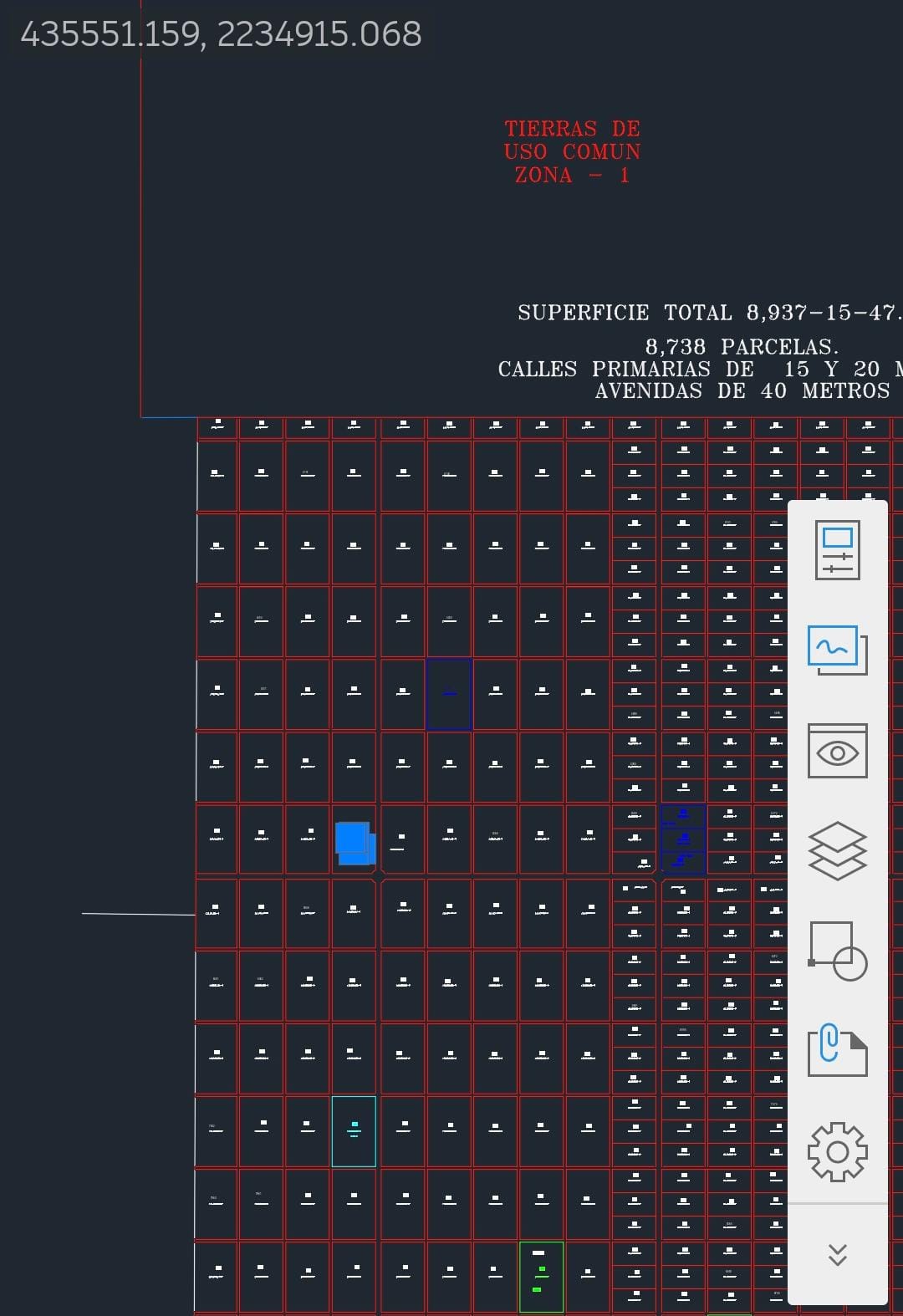Image resolution: width=903 pixels, height=1316 pixels.
Task: Select the solid blue filled parcel
Action: (354, 842)
